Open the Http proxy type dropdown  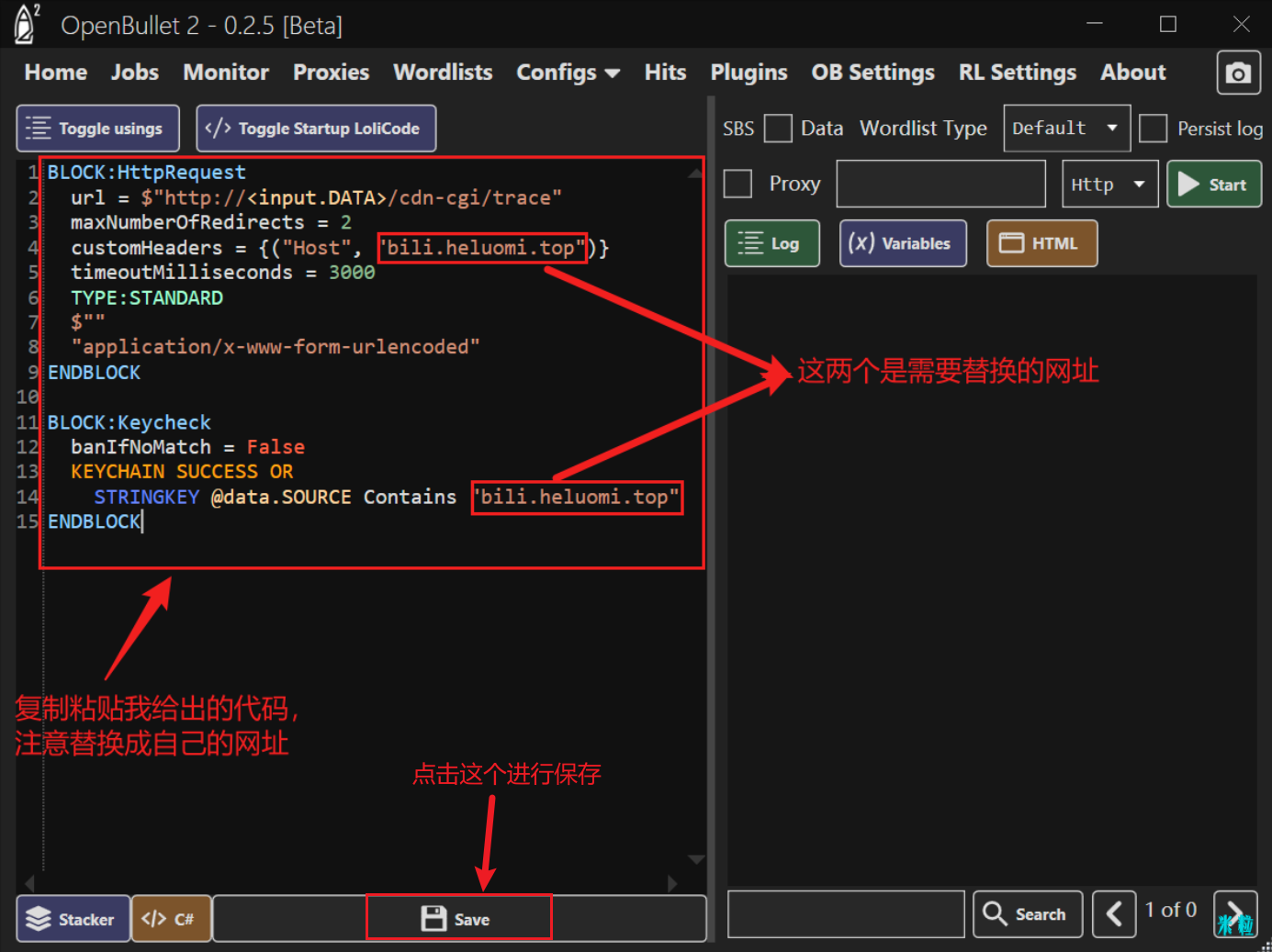click(x=1109, y=185)
